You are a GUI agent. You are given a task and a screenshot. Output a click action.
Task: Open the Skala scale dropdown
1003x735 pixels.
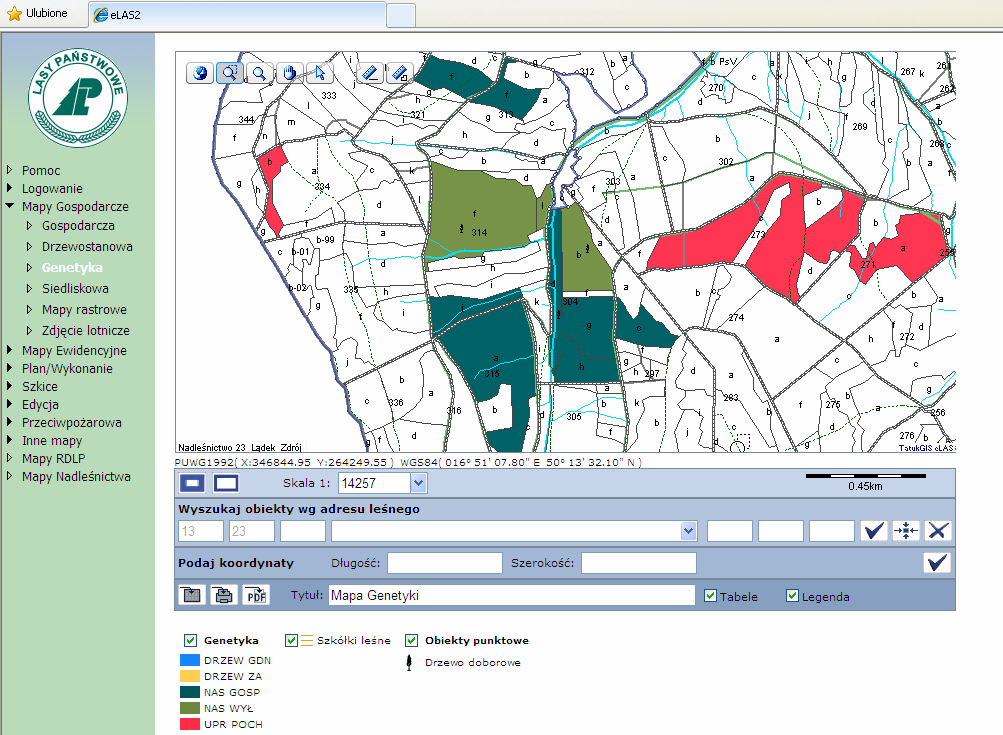pos(418,483)
